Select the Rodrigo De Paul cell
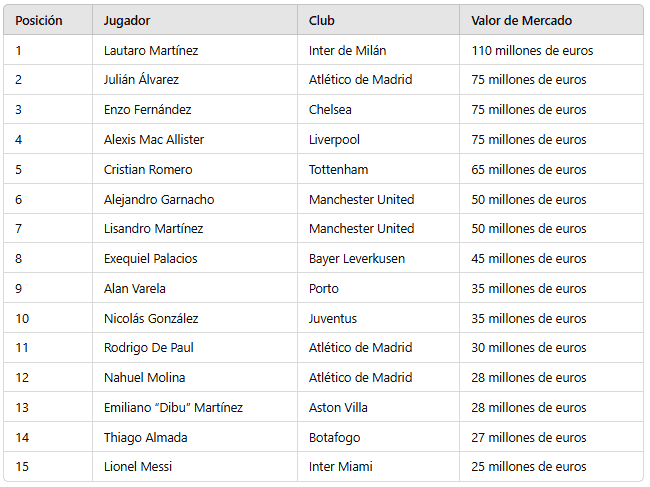Image resolution: width=650 pixels, height=487 pixels. pyautogui.click(x=149, y=348)
